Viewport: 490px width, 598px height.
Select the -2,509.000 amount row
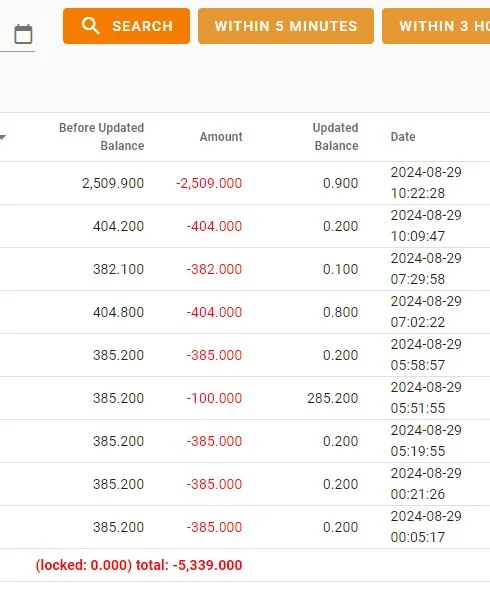[245, 183]
